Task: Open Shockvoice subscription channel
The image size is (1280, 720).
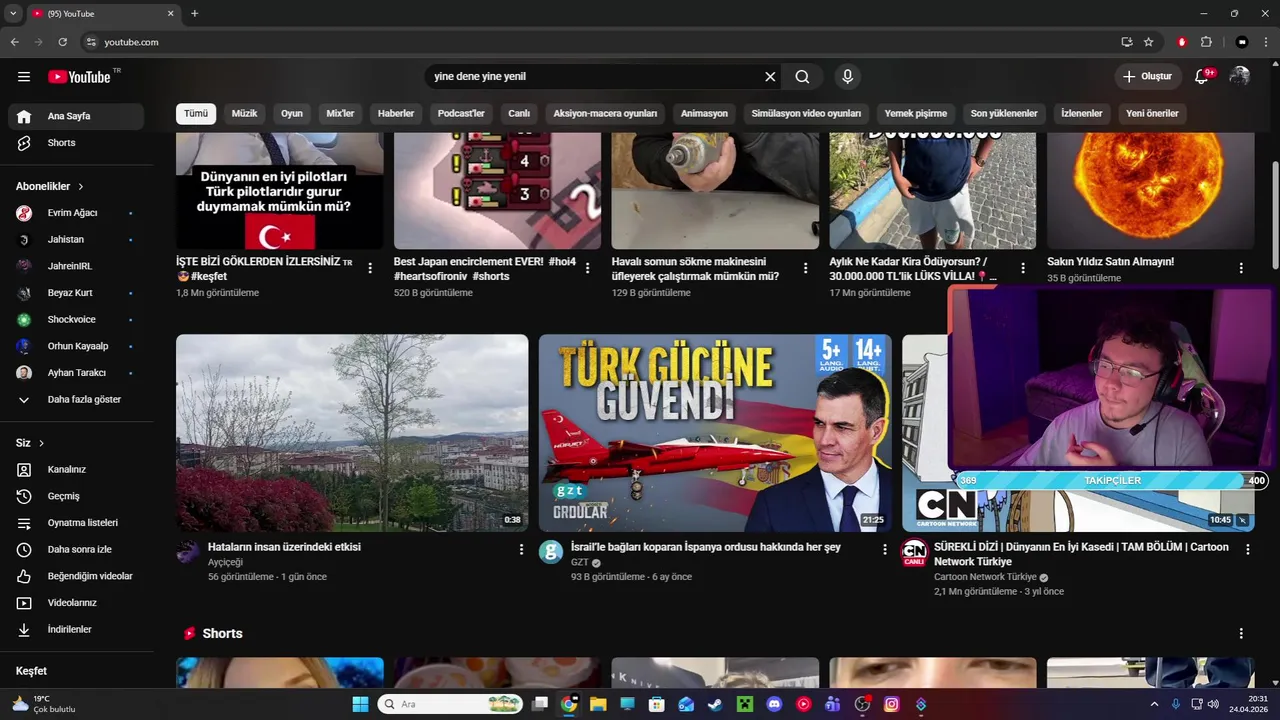Action: pos(76,320)
